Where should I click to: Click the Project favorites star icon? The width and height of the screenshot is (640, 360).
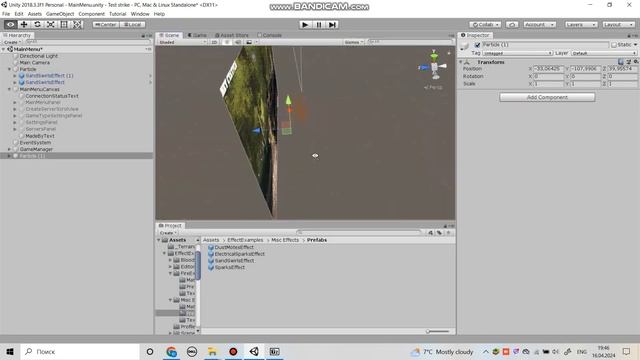pos(449,233)
